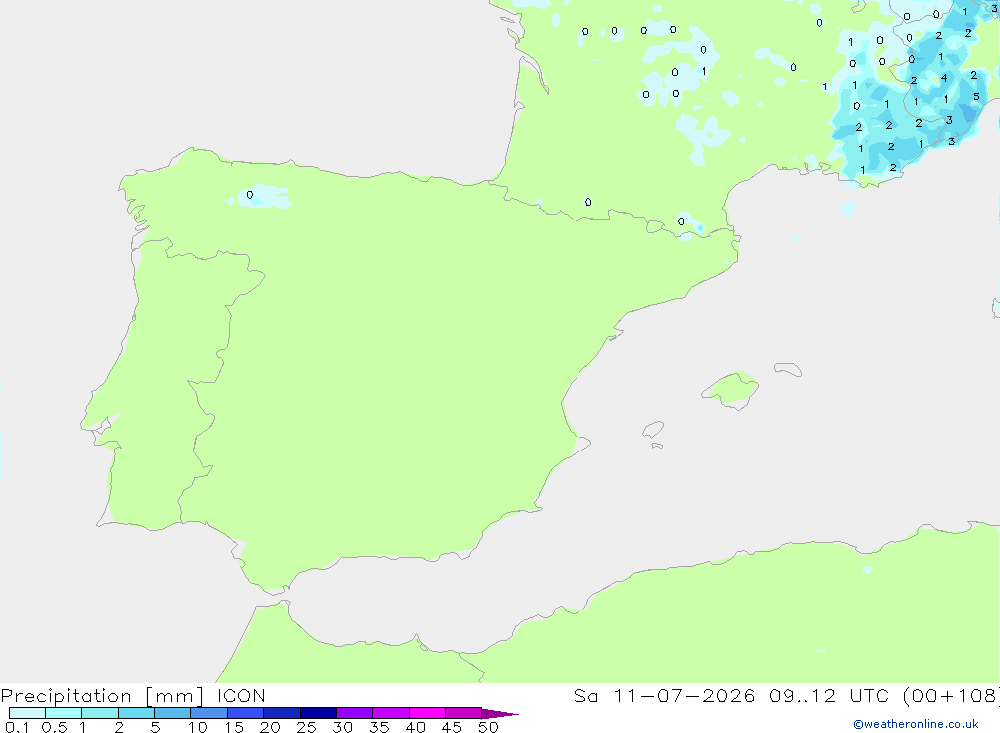Pick the 1–2 mm legend color box

99,713
